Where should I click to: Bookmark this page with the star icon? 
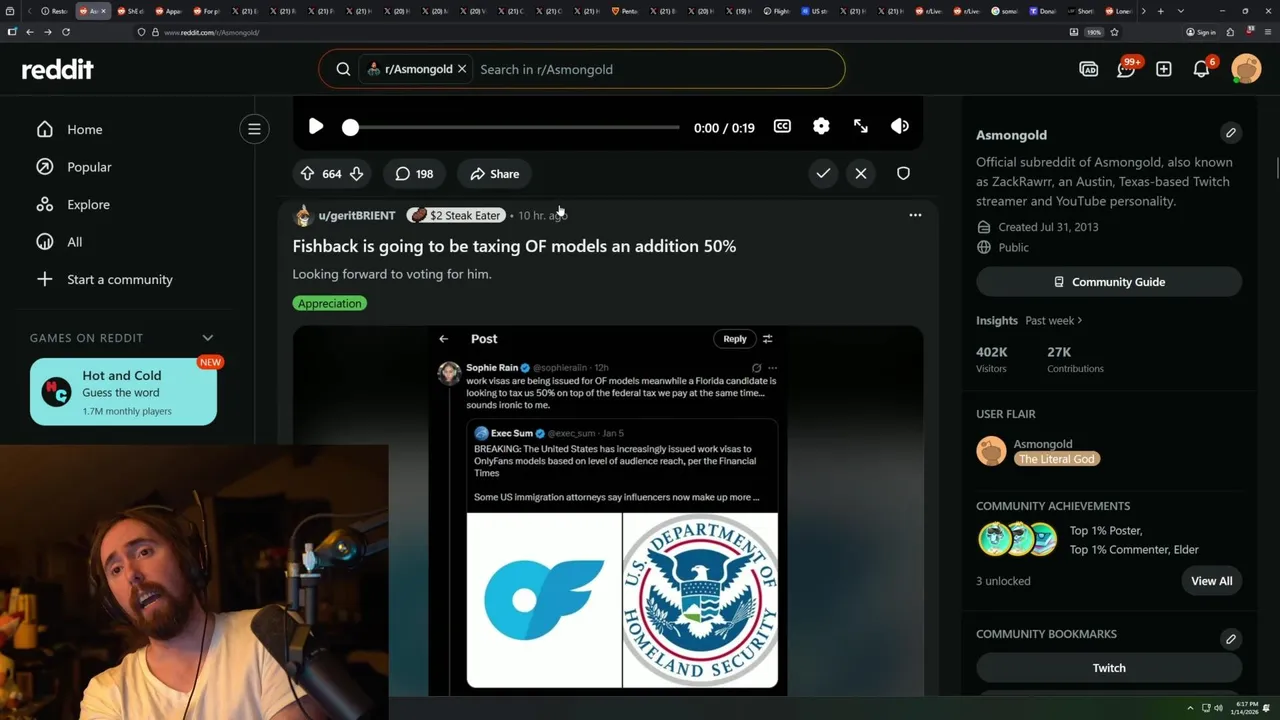click(x=1114, y=32)
